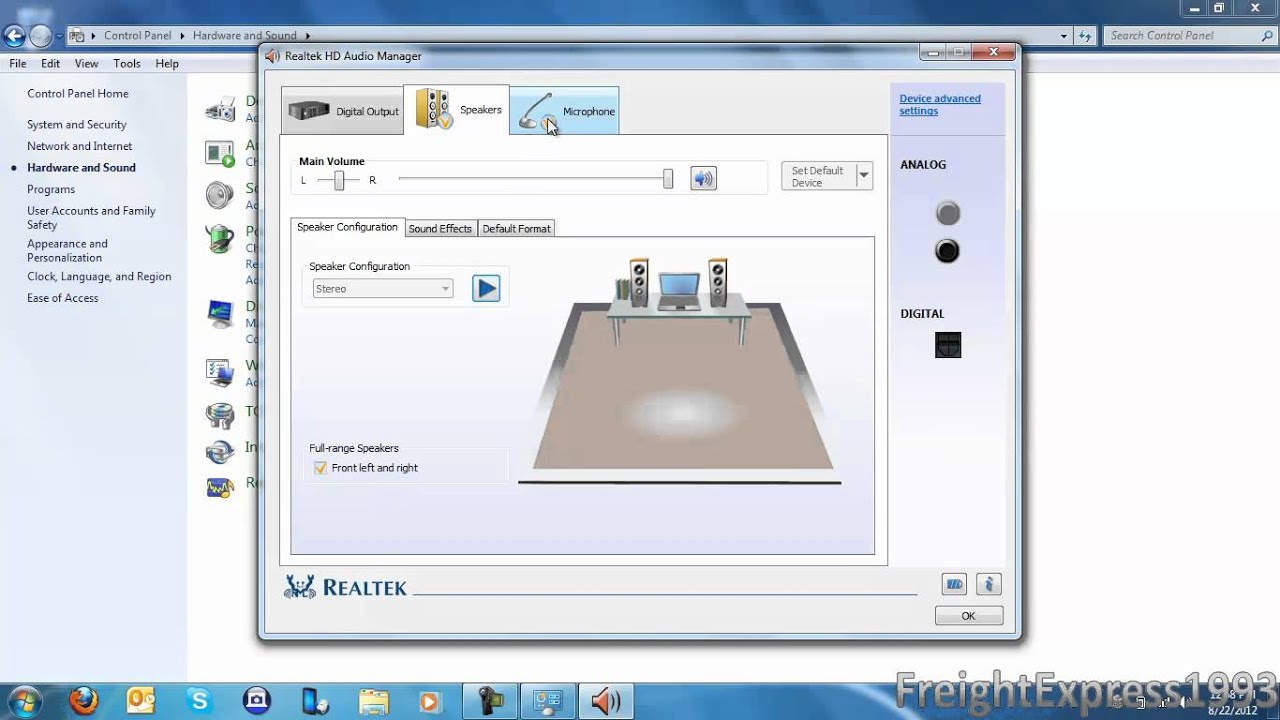Adjust the L-R balance slider handle
This screenshot has width=1280, height=720.
click(x=339, y=180)
